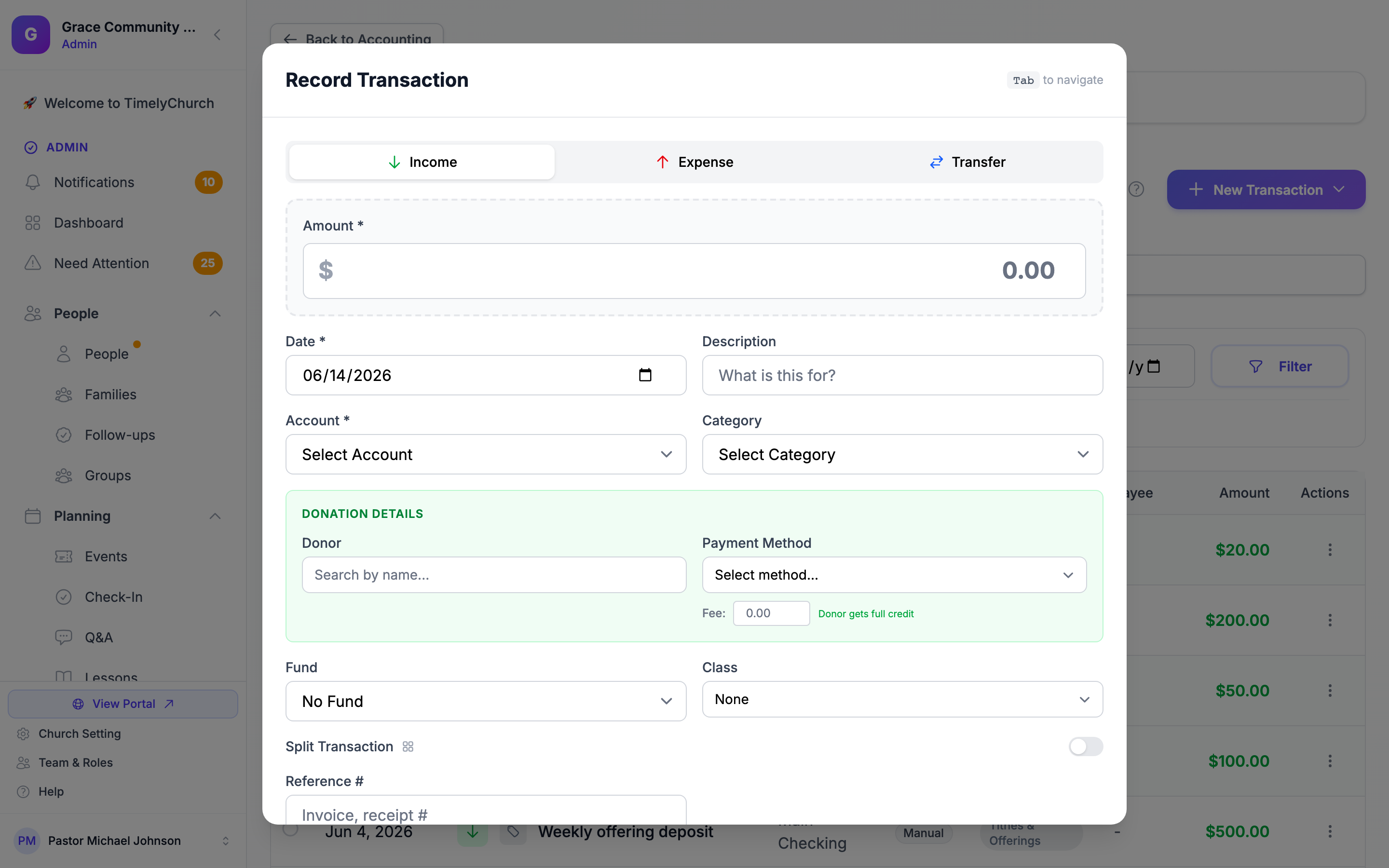
Task: Open the Select Account dropdown
Action: (x=486, y=454)
